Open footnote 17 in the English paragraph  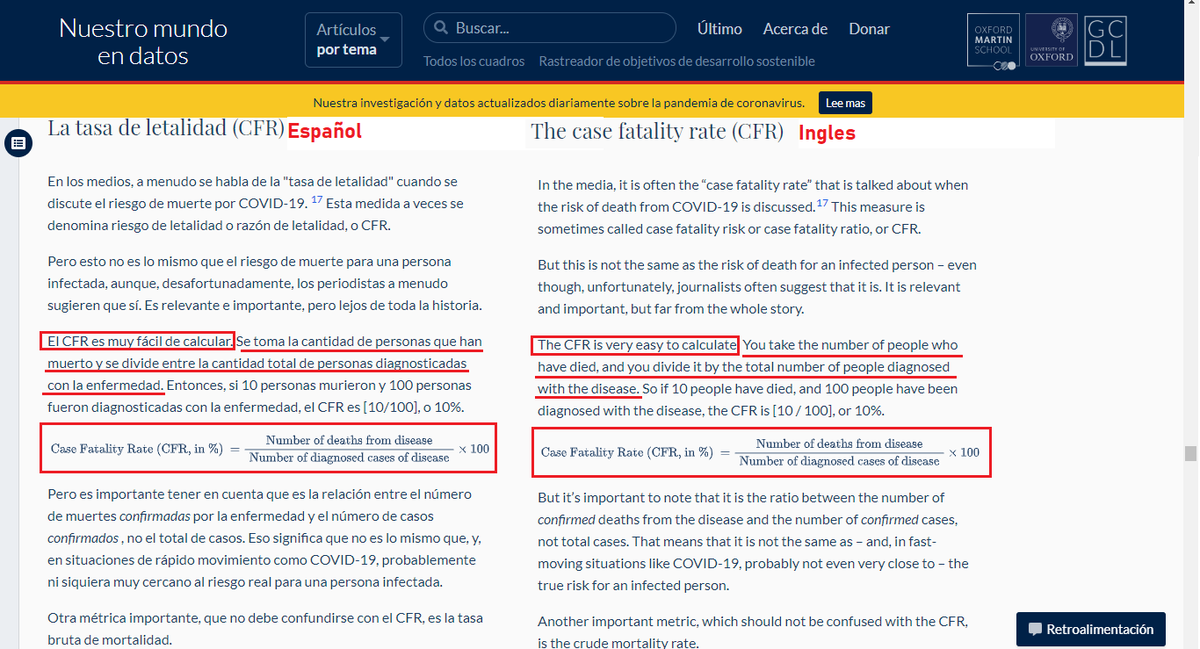(822, 204)
